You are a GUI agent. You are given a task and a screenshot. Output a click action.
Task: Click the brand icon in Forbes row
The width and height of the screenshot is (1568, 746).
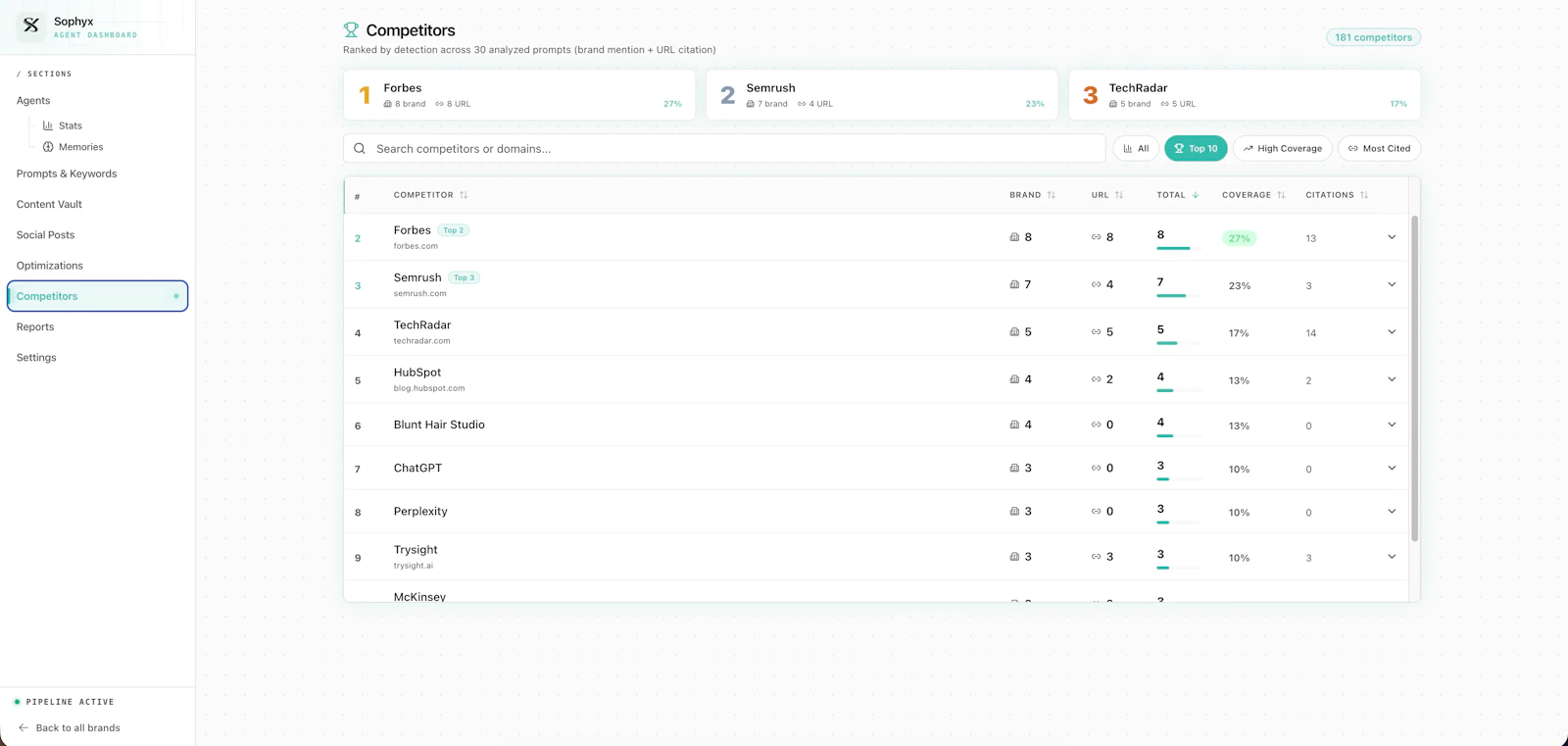click(1014, 237)
